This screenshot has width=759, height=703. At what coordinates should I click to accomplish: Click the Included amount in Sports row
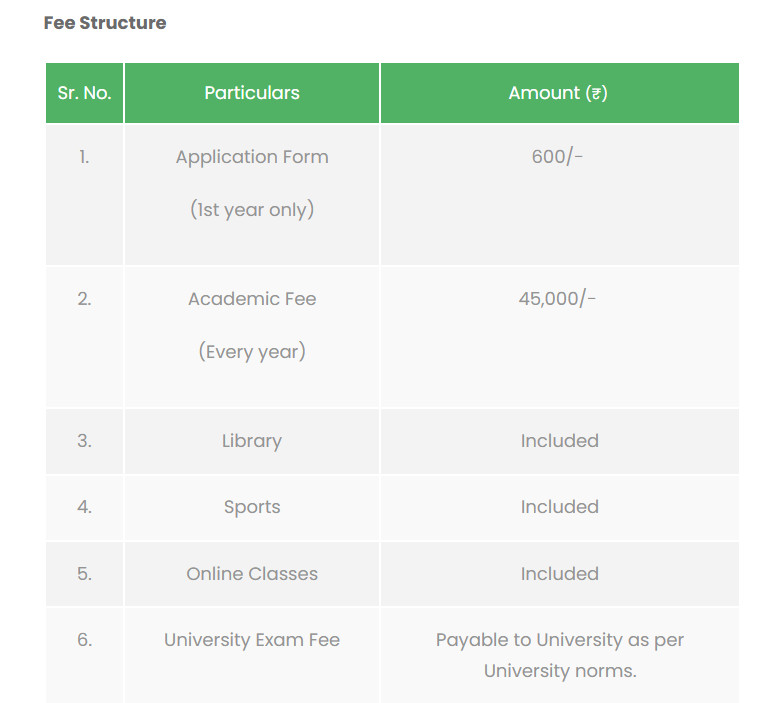click(x=559, y=507)
